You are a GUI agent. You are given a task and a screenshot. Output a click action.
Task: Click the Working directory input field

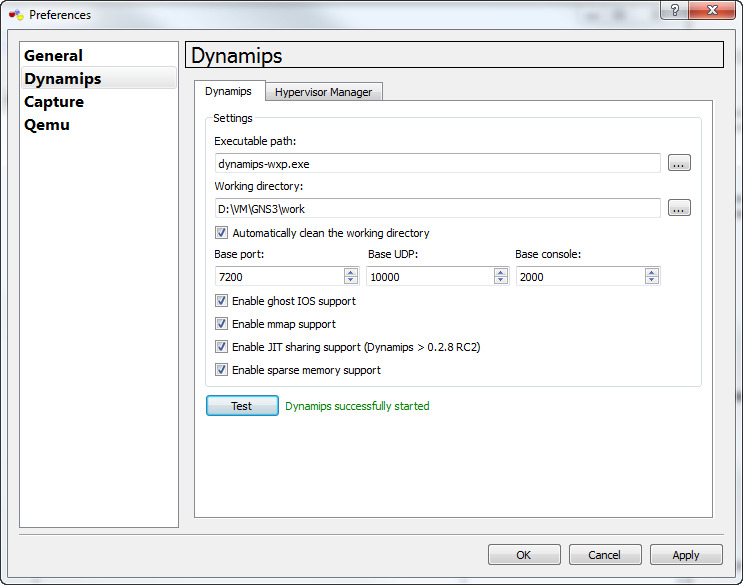click(x=437, y=208)
